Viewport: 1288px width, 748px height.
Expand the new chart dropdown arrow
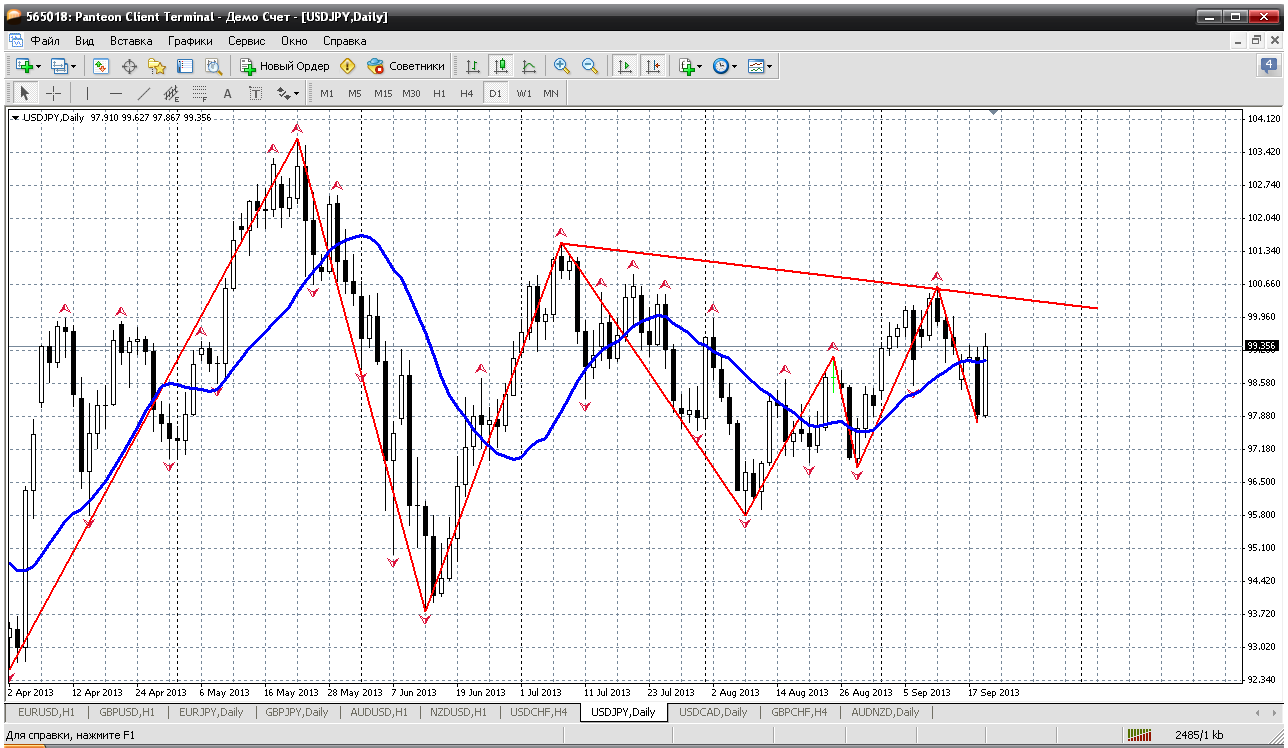tap(38, 66)
